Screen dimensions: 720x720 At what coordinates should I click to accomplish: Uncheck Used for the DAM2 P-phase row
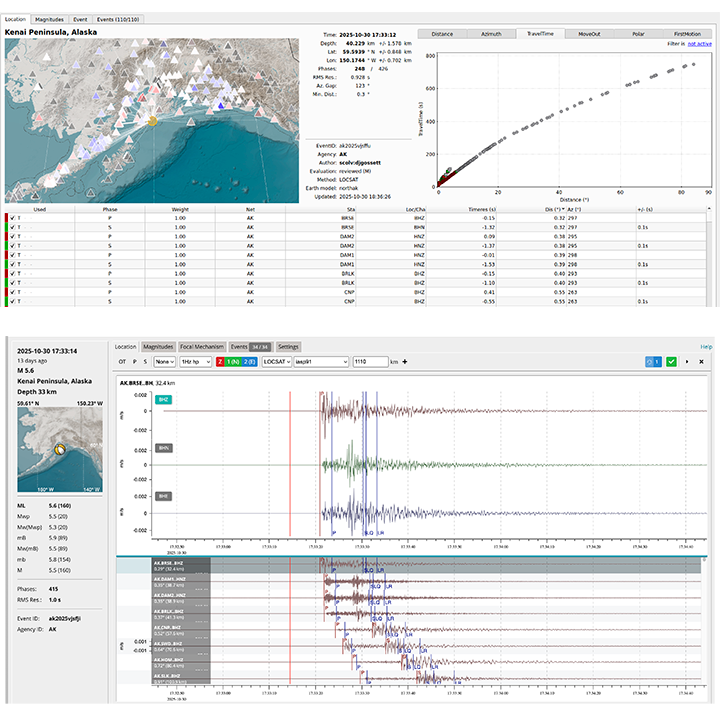point(14,236)
